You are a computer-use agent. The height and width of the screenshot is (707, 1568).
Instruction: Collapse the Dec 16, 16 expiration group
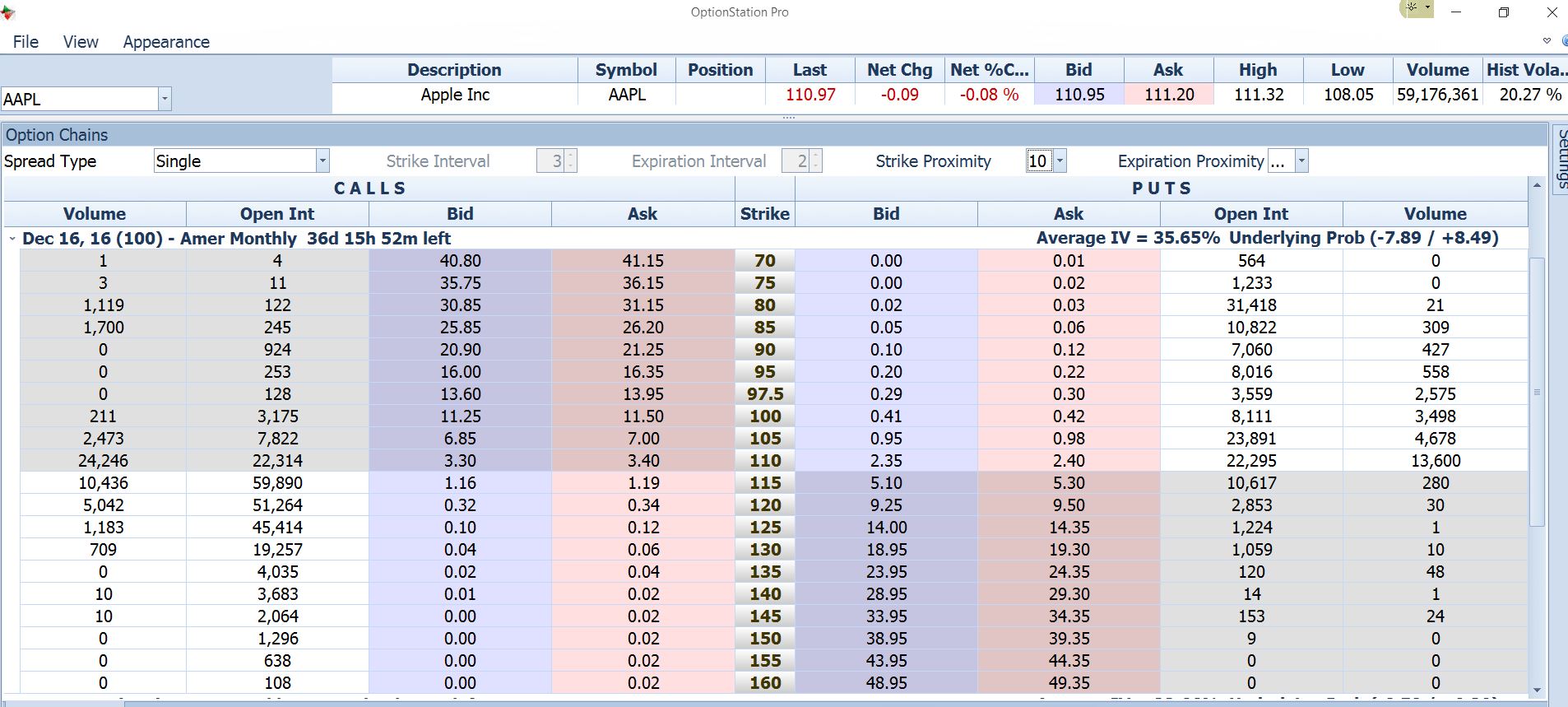(12, 239)
